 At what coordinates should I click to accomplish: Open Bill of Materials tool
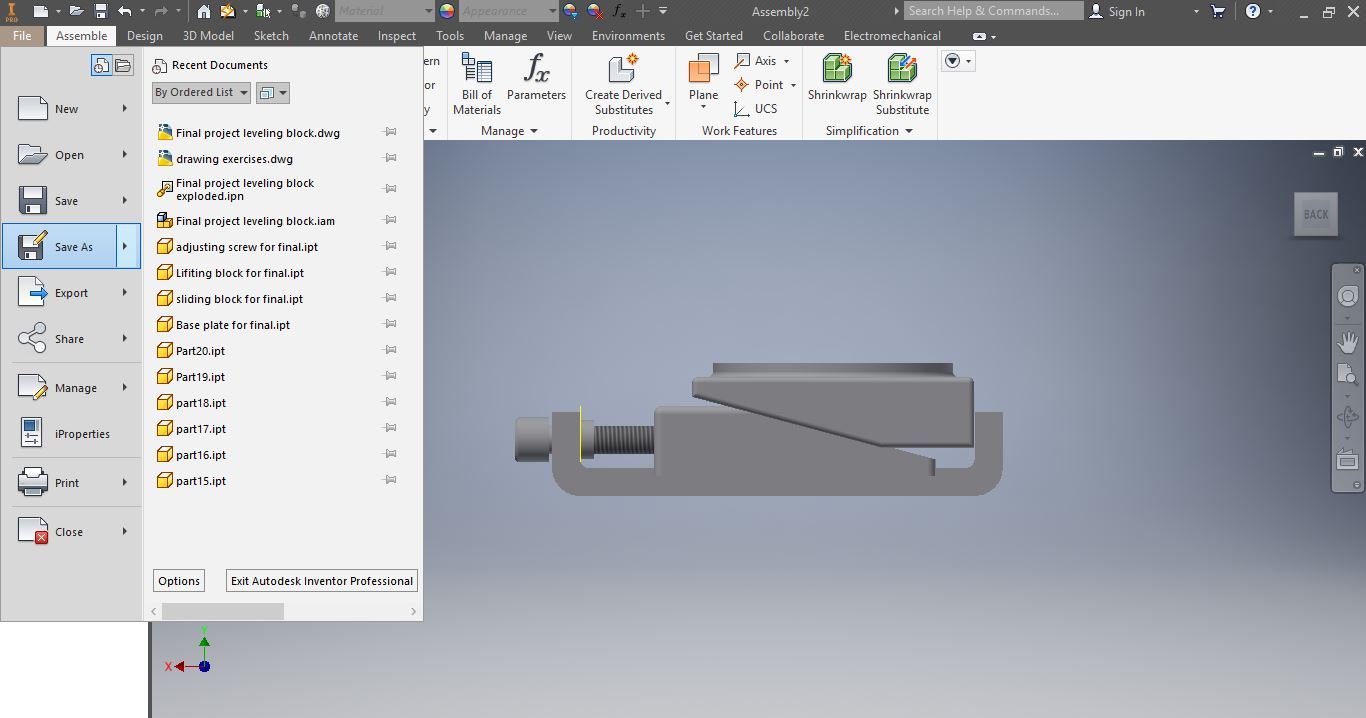click(x=477, y=84)
